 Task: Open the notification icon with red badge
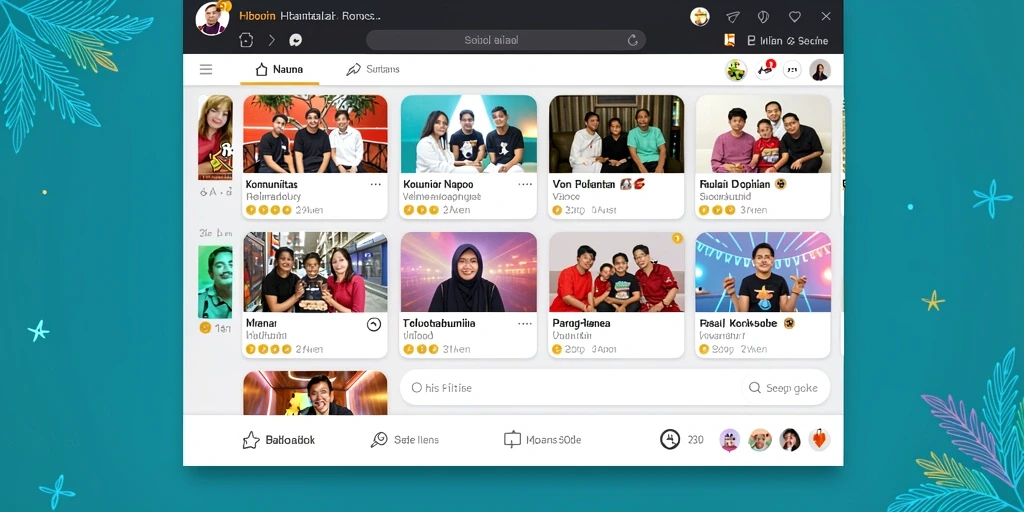[x=765, y=69]
